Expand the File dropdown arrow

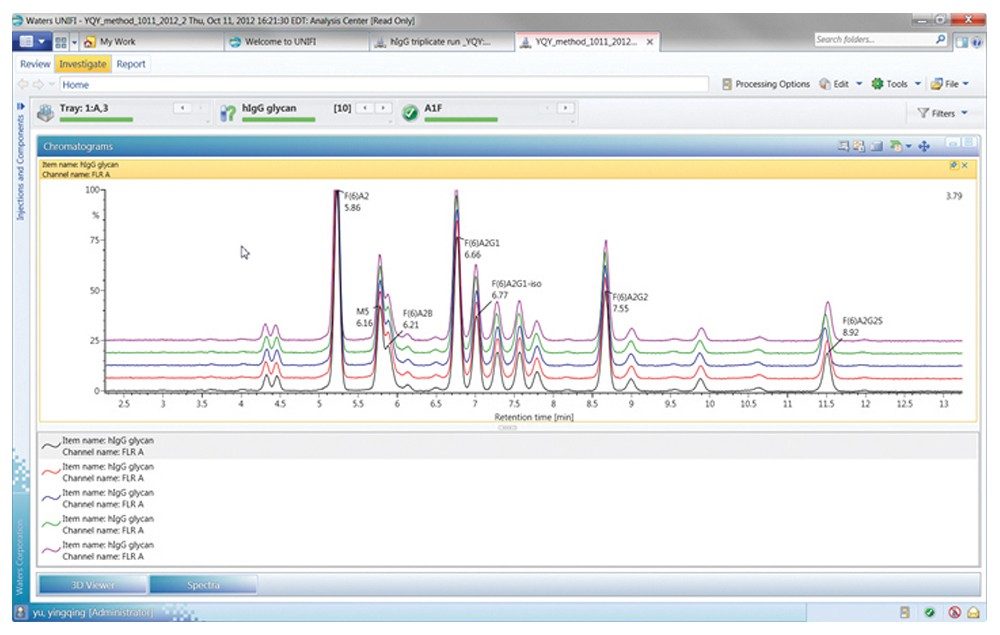point(966,84)
